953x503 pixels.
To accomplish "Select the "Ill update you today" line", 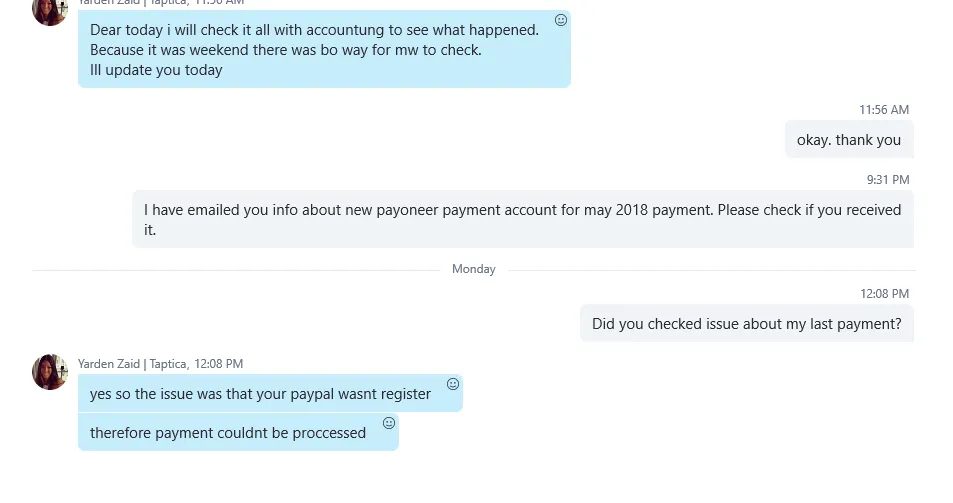I will coord(156,70).
